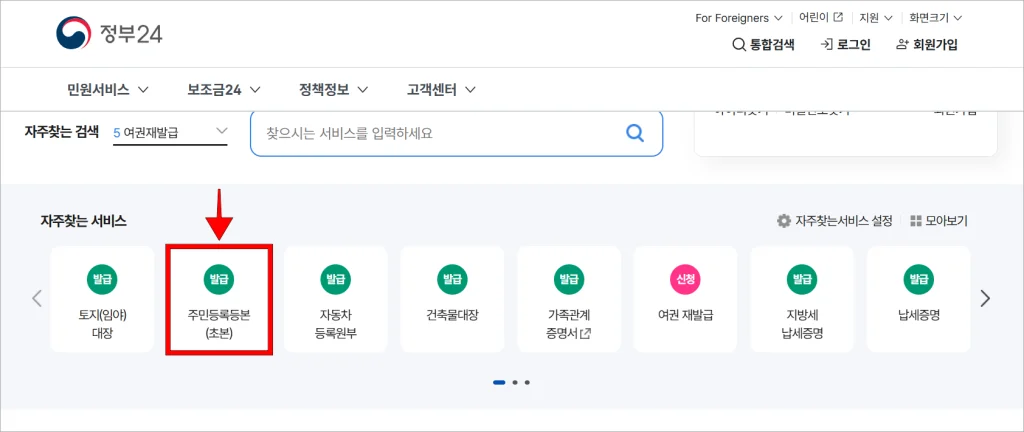1024x432 pixels.
Task: Click 발급 badge on 자동차 등록원부 card
Action: tap(336, 280)
